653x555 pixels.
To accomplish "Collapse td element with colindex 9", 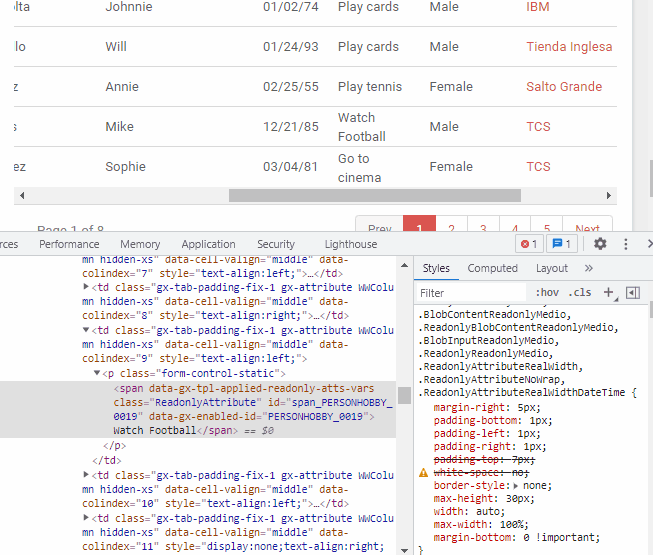I will (86, 330).
